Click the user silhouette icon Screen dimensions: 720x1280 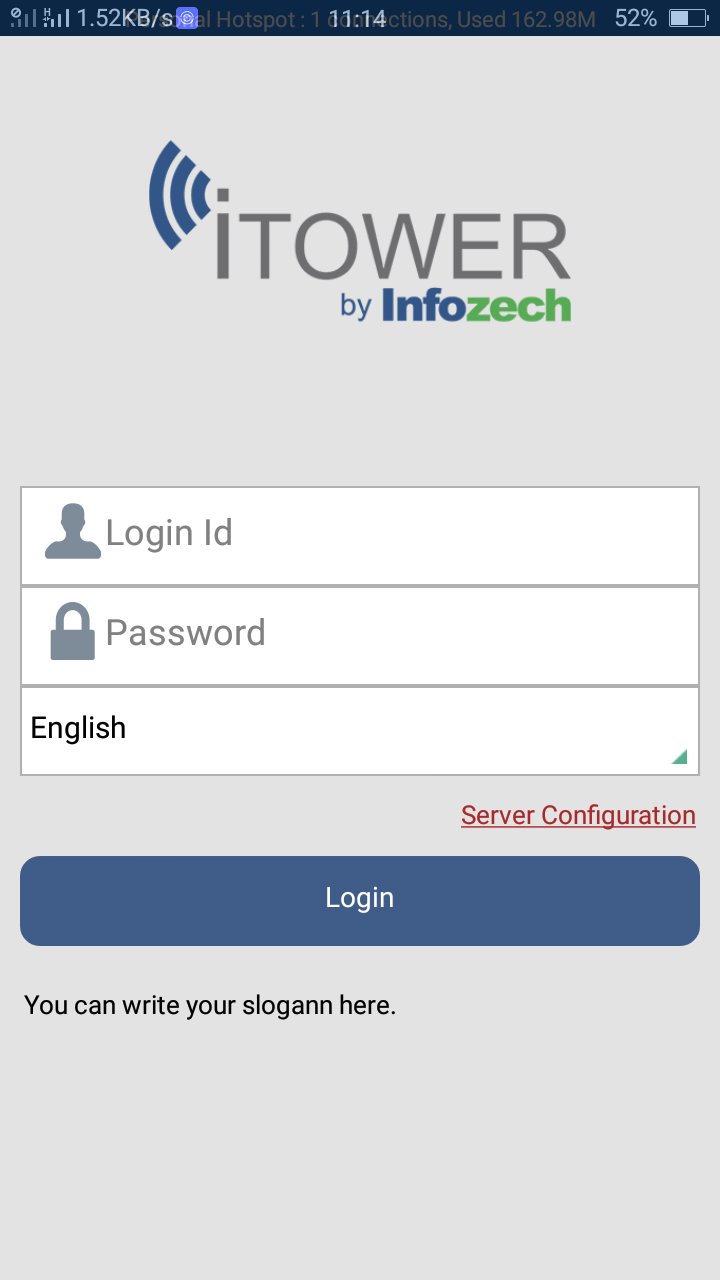[73, 532]
